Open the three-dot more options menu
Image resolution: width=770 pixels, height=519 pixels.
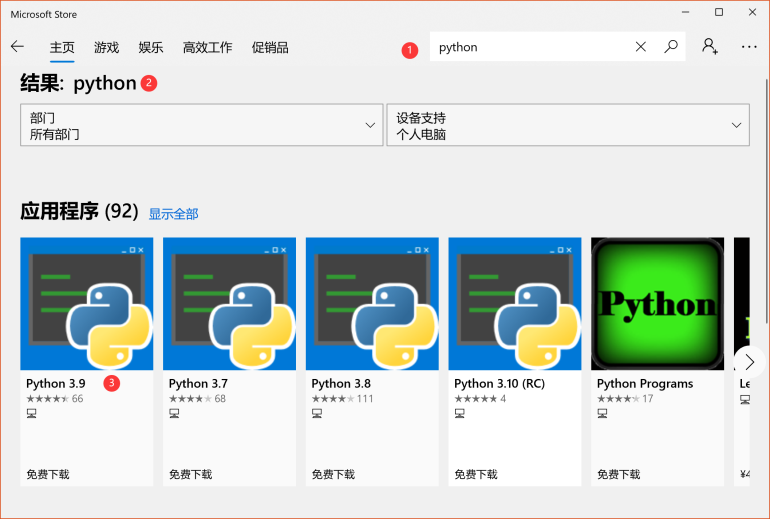(x=749, y=47)
